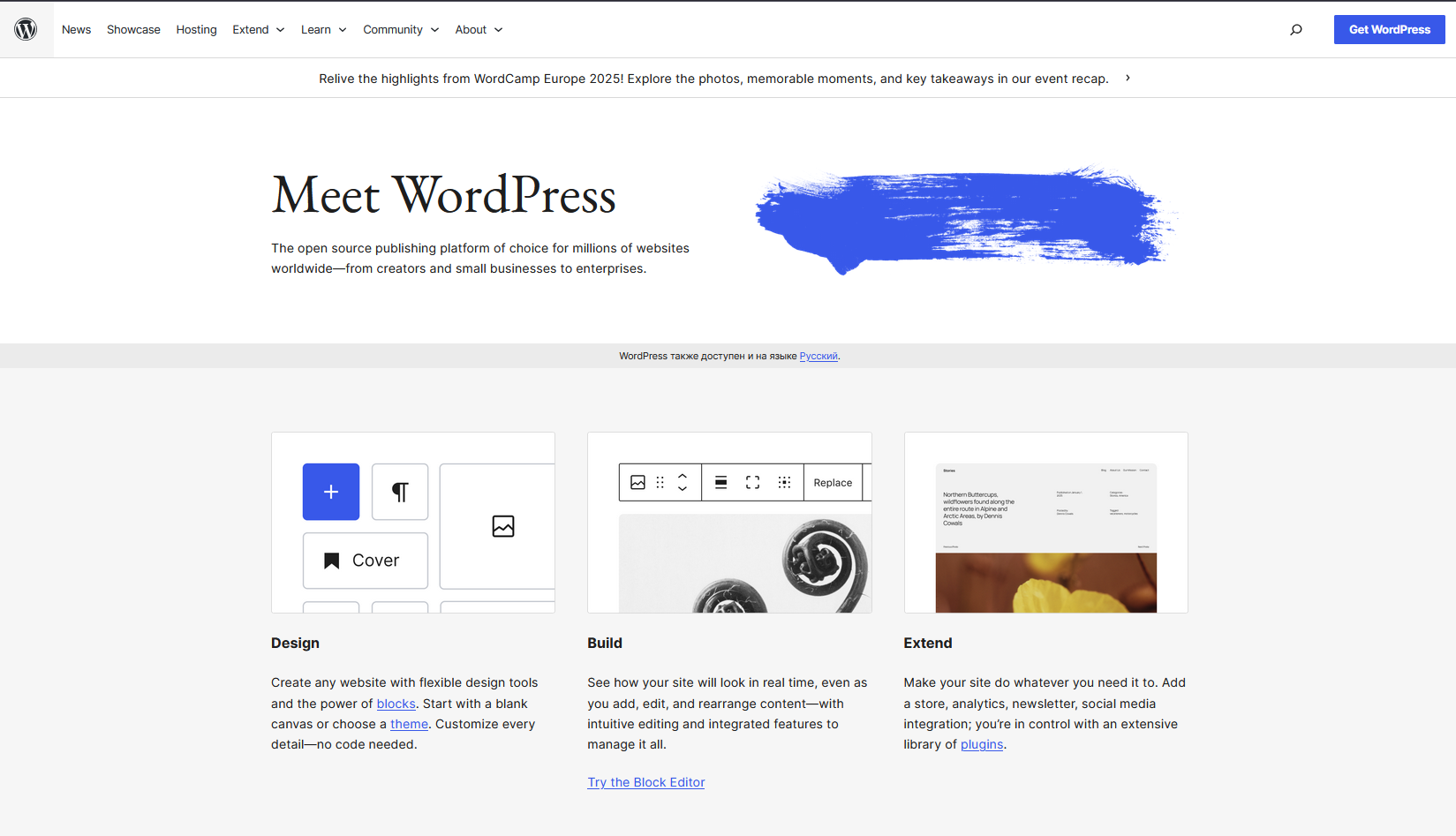The width and height of the screenshot is (1456, 836).
Task: Expand the About menu chevron
Action: click(x=499, y=30)
